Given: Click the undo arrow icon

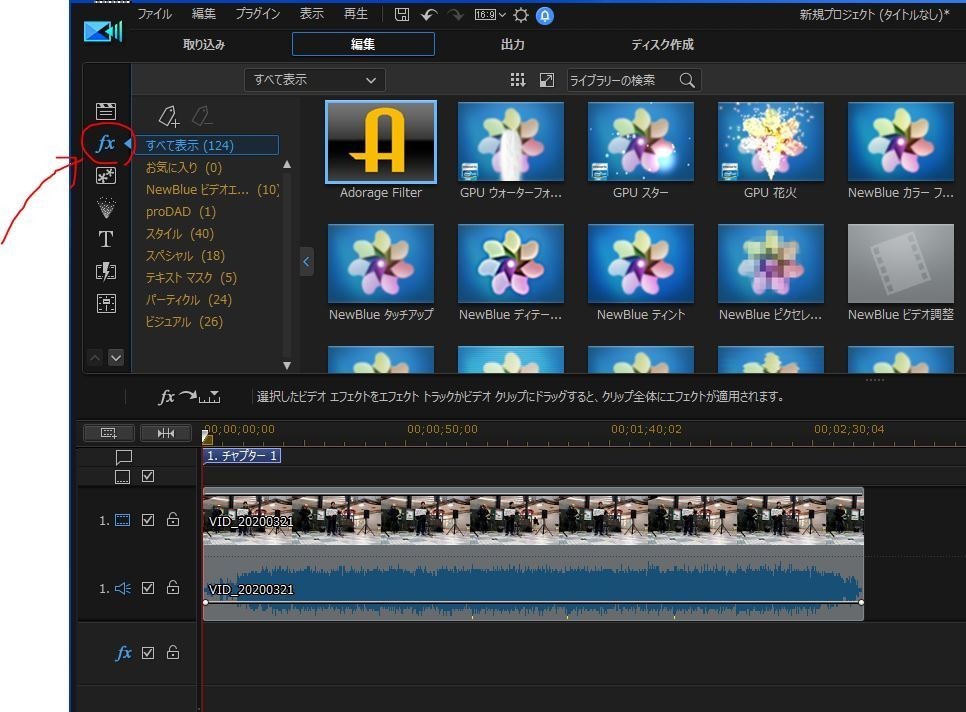Looking at the screenshot, I should pyautogui.click(x=429, y=15).
